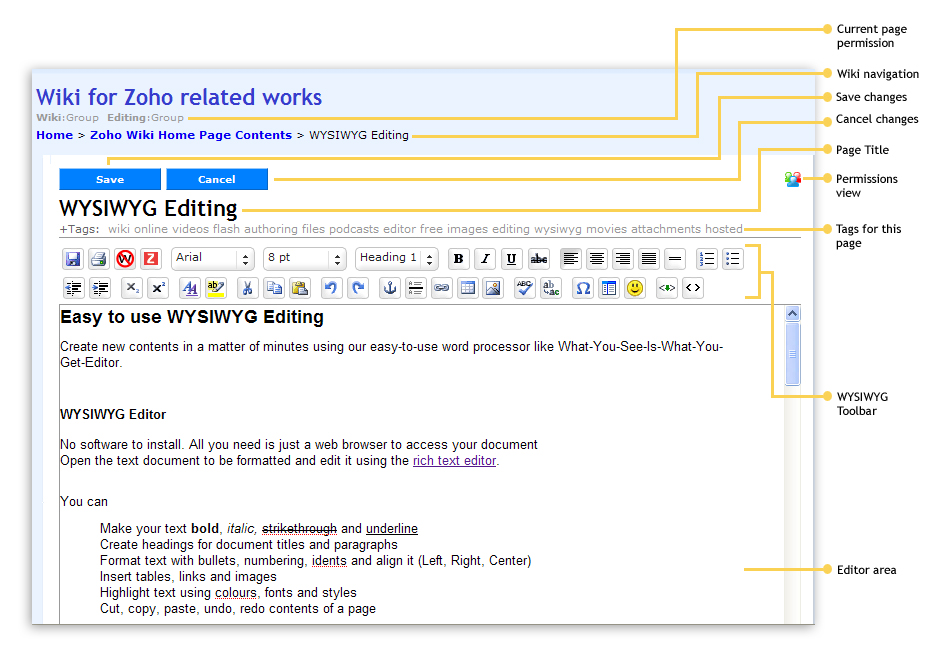Screen dimensions: 950x656
Task: Click the WYSIWYG Editor subheading in editor
Action: 113,414
